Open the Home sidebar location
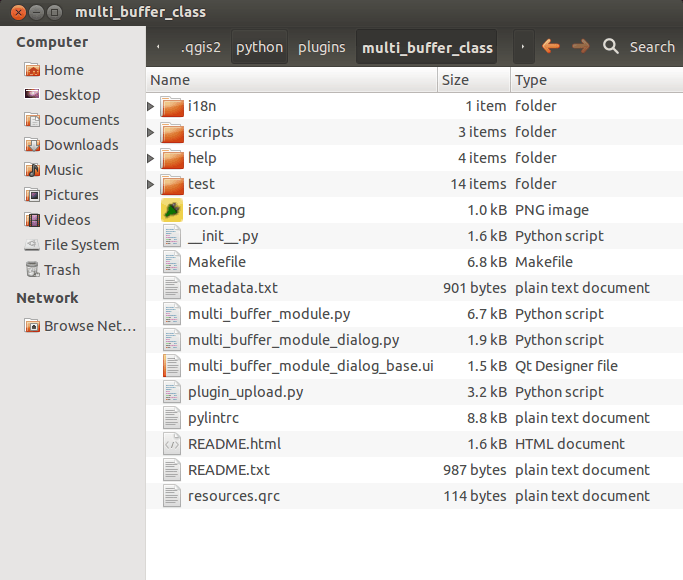 click(x=54, y=70)
